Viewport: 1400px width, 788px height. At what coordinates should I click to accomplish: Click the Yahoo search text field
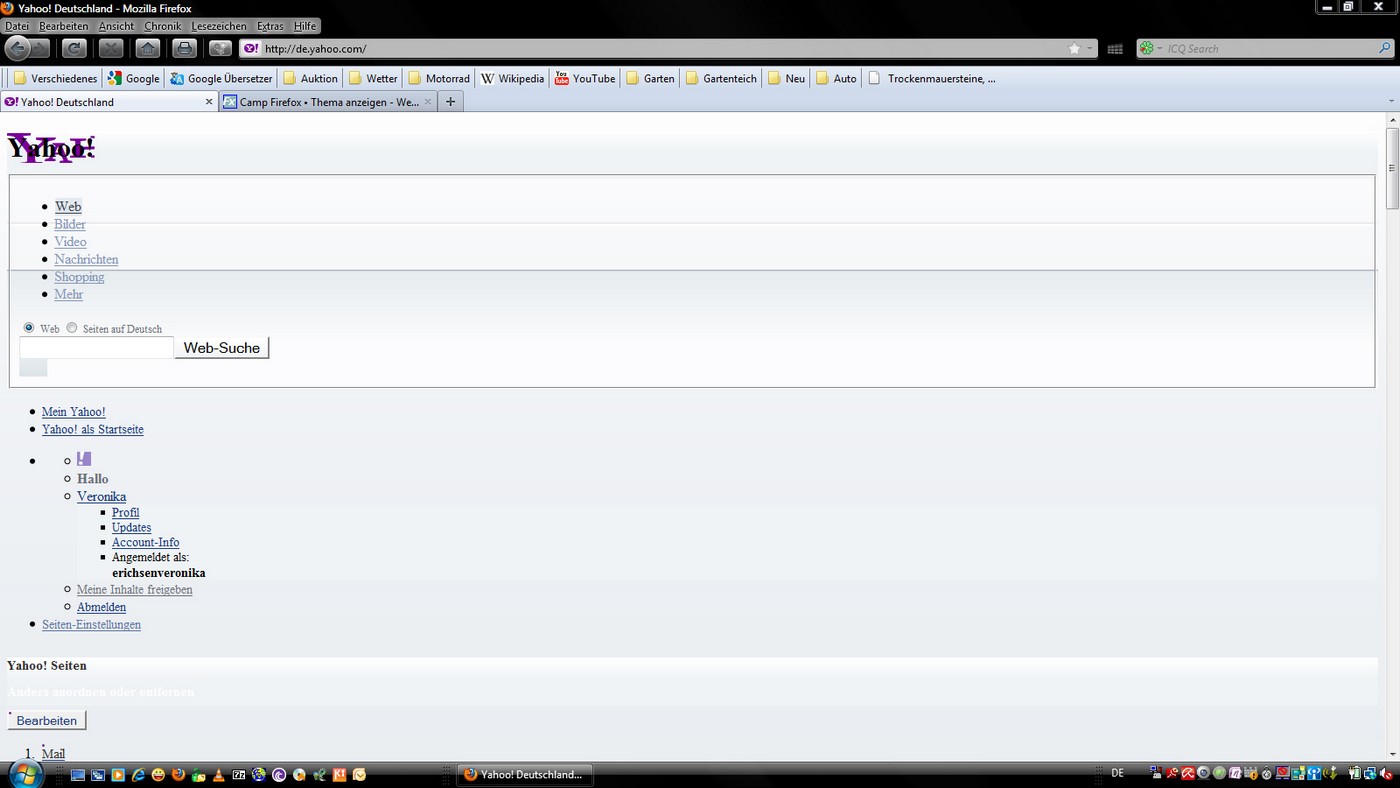point(97,348)
